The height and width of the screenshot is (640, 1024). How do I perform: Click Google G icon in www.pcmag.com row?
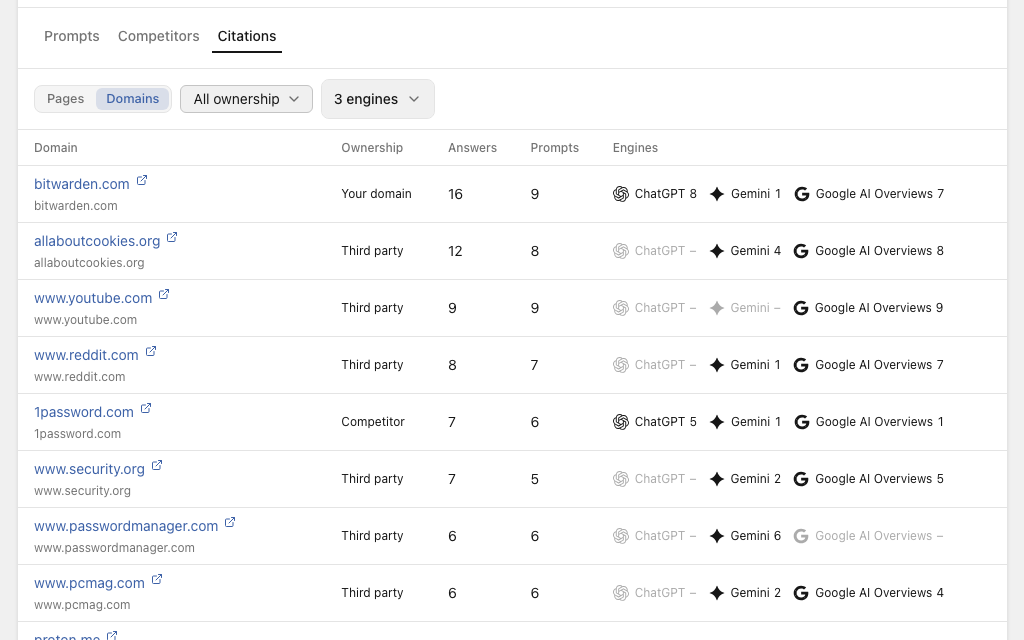(801, 592)
